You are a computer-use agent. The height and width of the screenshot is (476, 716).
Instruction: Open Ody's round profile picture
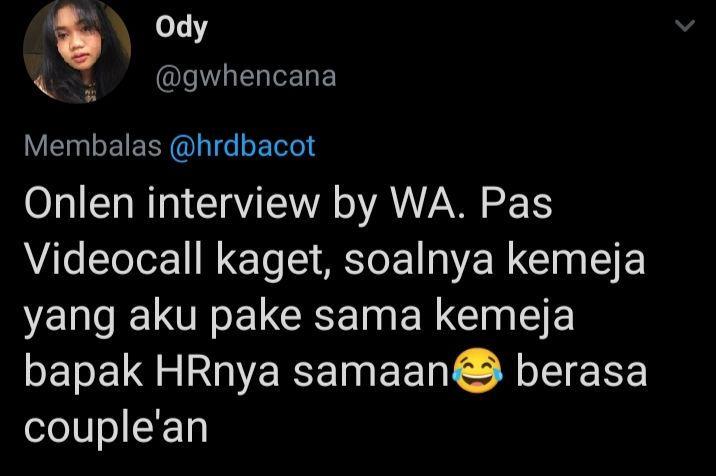coord(77,50)
